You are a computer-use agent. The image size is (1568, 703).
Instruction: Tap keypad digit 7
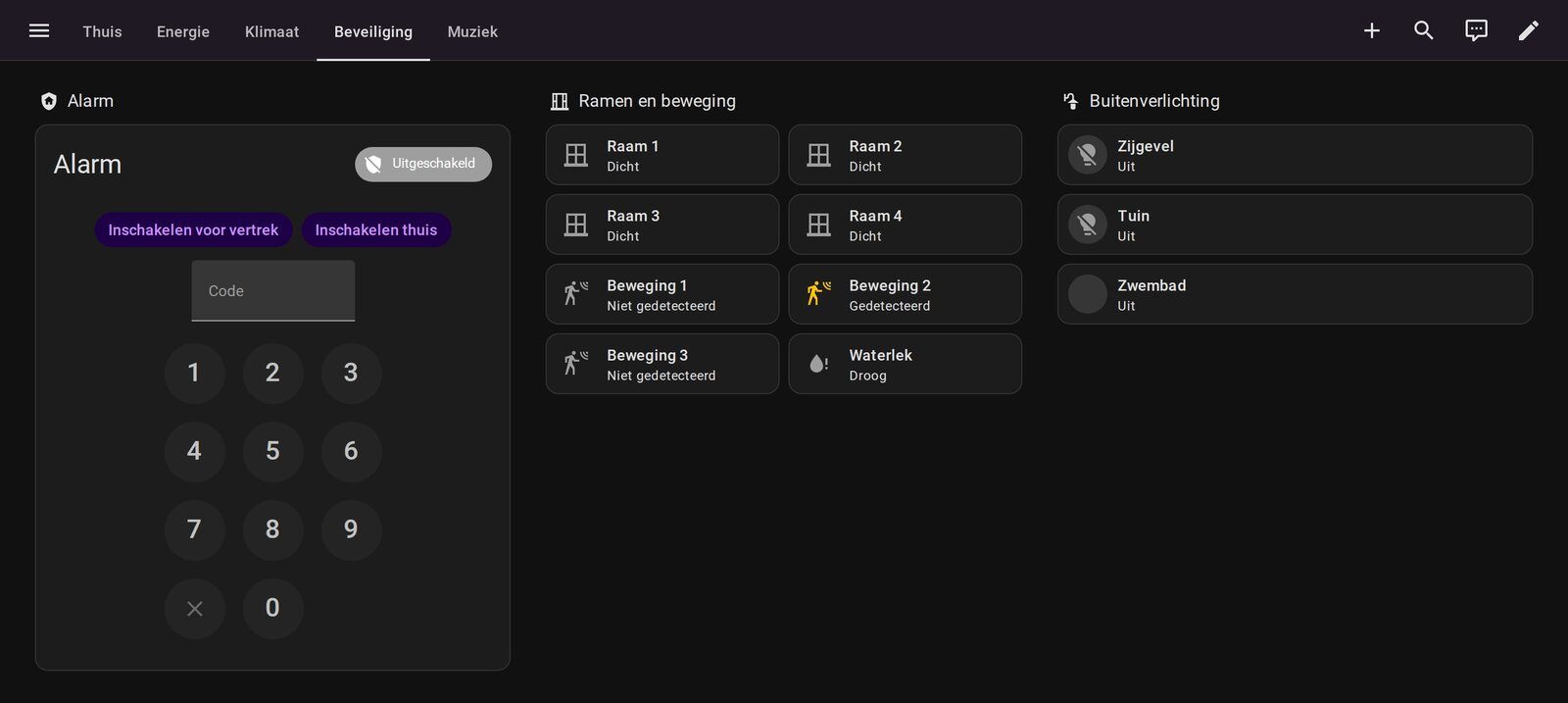(194, 529)
